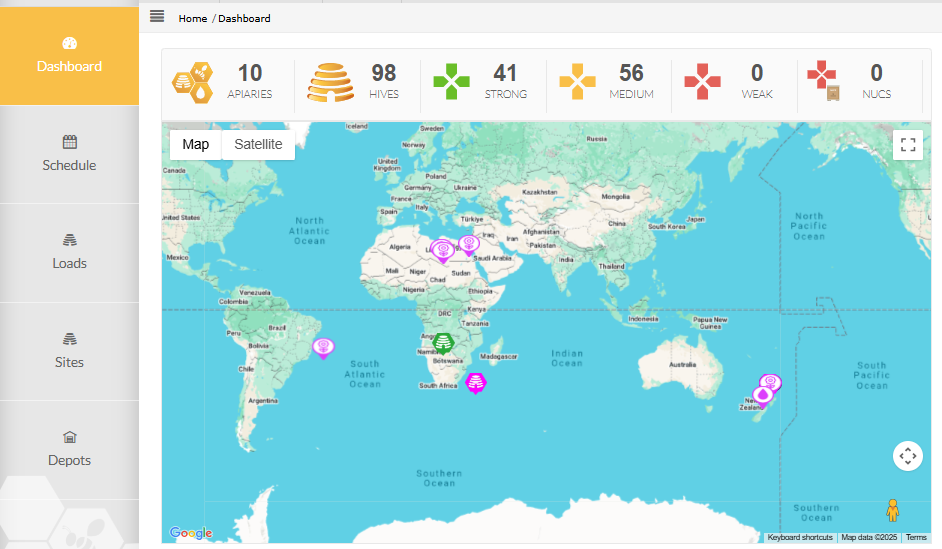Viewport: 942px width, 549px height.
Task: Click the pink apiary marker near Saudi Arabia
Action: coord(469,245)
